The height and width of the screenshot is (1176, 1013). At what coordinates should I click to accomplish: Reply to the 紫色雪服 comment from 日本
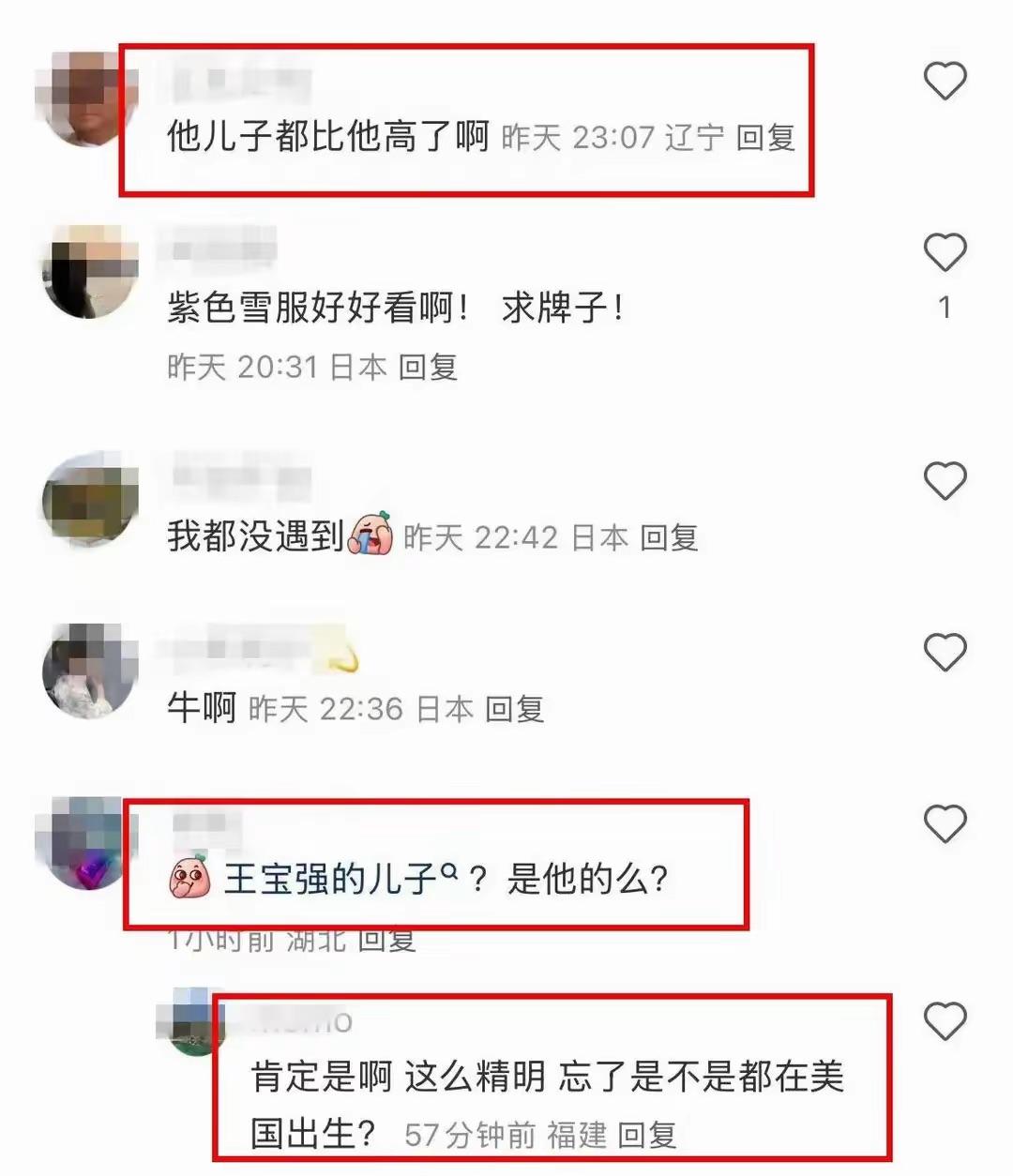coord(428,367)
